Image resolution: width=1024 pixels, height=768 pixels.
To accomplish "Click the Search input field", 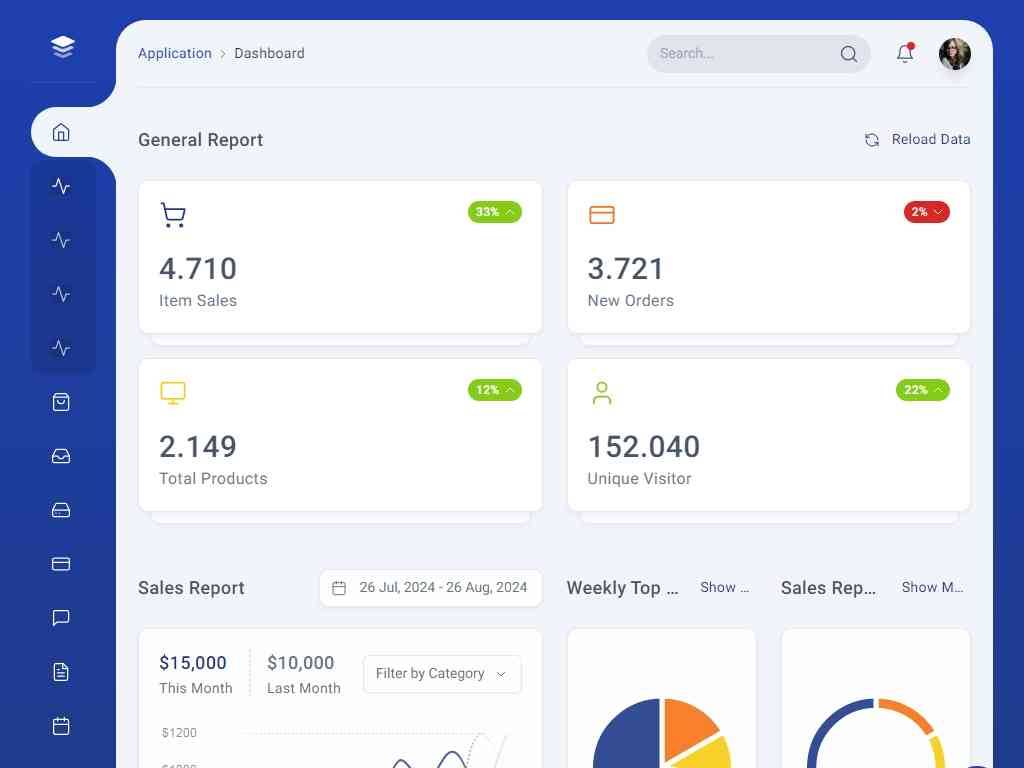I will coord(745,54).
